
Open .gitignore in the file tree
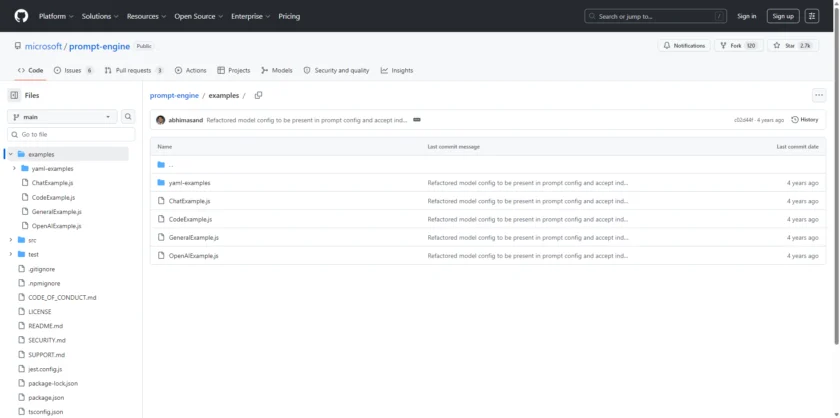tap(42, 269)
